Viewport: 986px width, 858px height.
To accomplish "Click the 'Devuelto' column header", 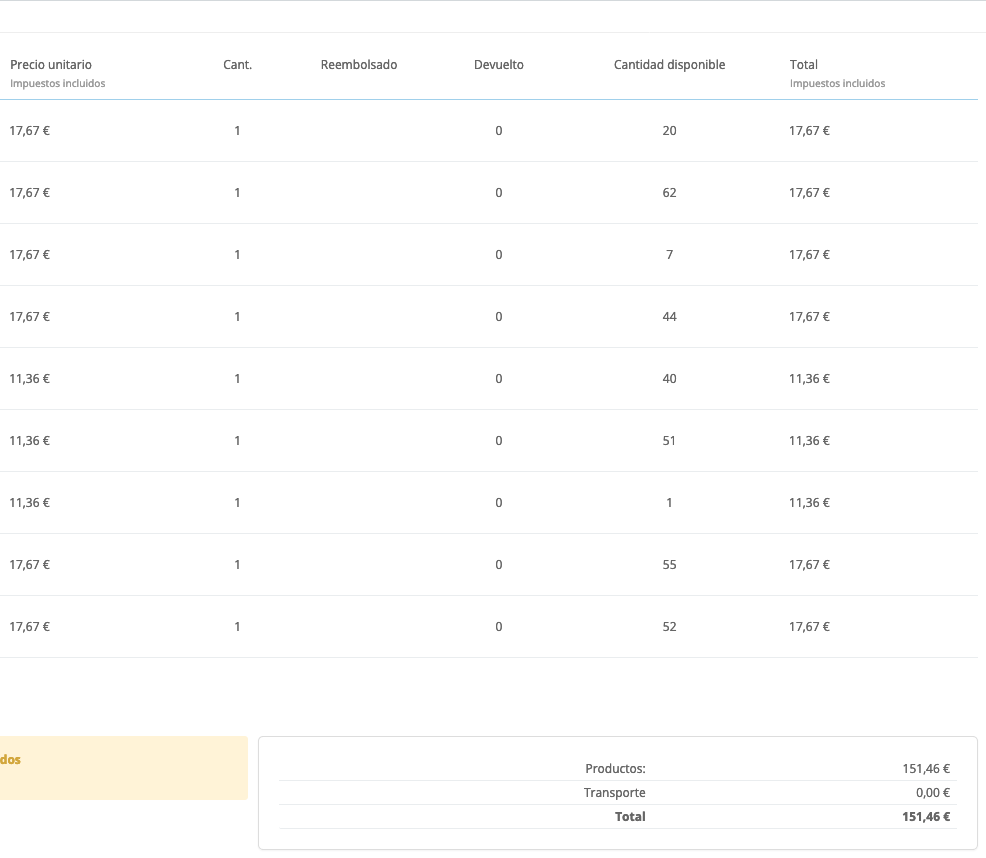I will (x=499, y=65).
